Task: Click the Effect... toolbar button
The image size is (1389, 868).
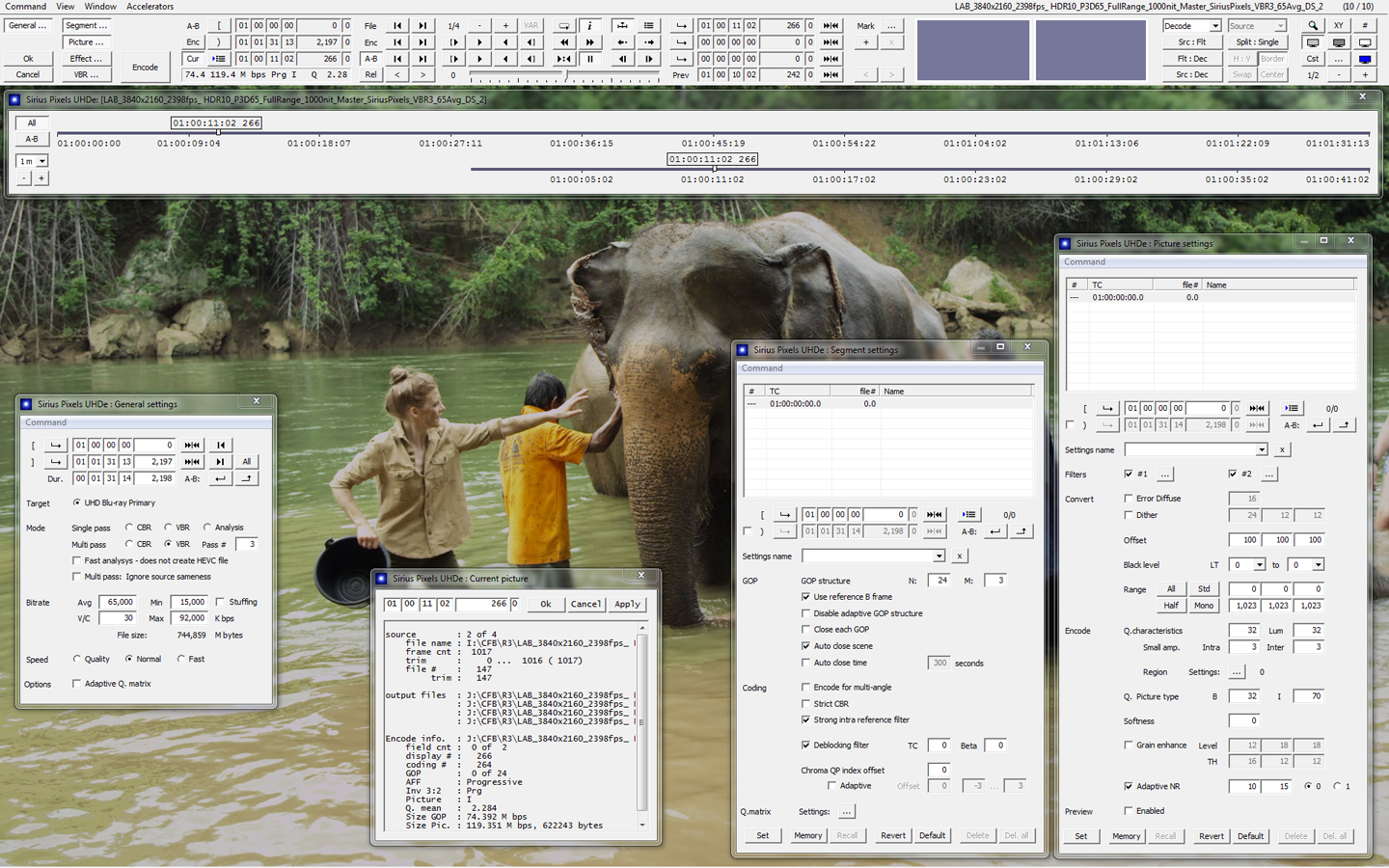Action: 87,59
